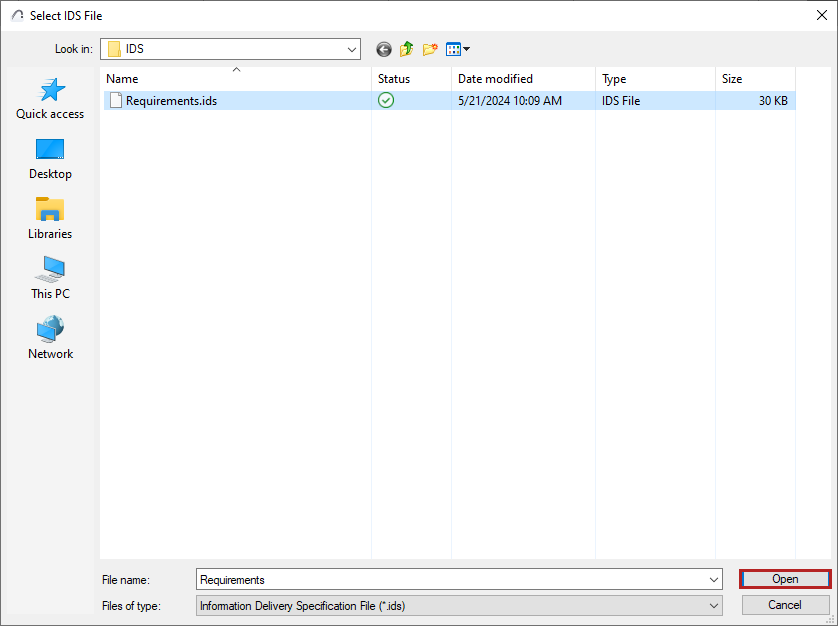Cancel the file selection dialog
Viewport: 838px width, 626px height.
click(784, 604)
